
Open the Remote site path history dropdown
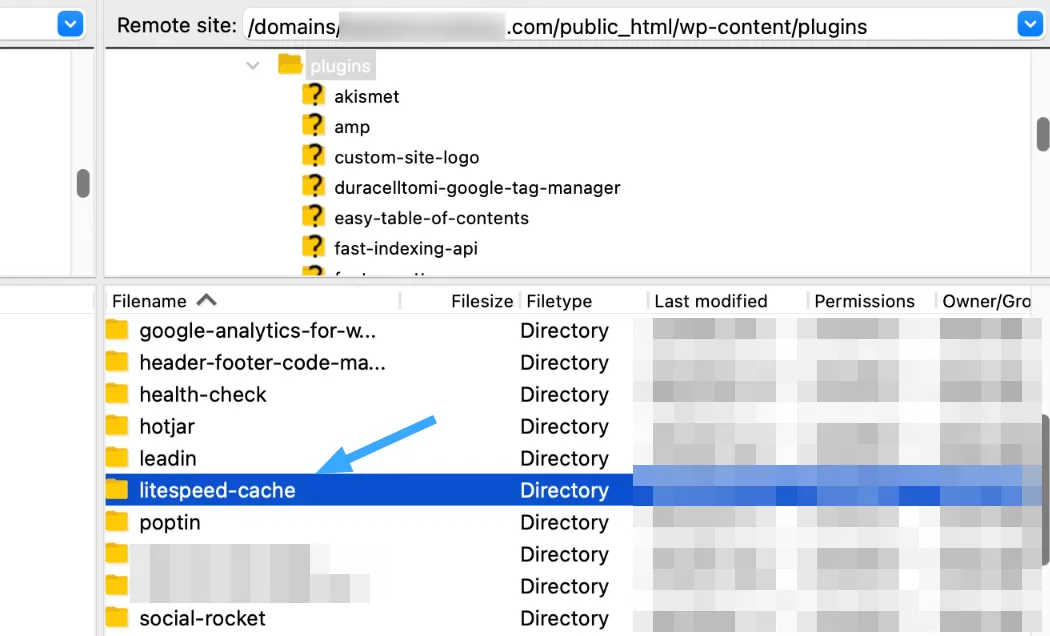pyautogui.click(x=1030, y=25)
